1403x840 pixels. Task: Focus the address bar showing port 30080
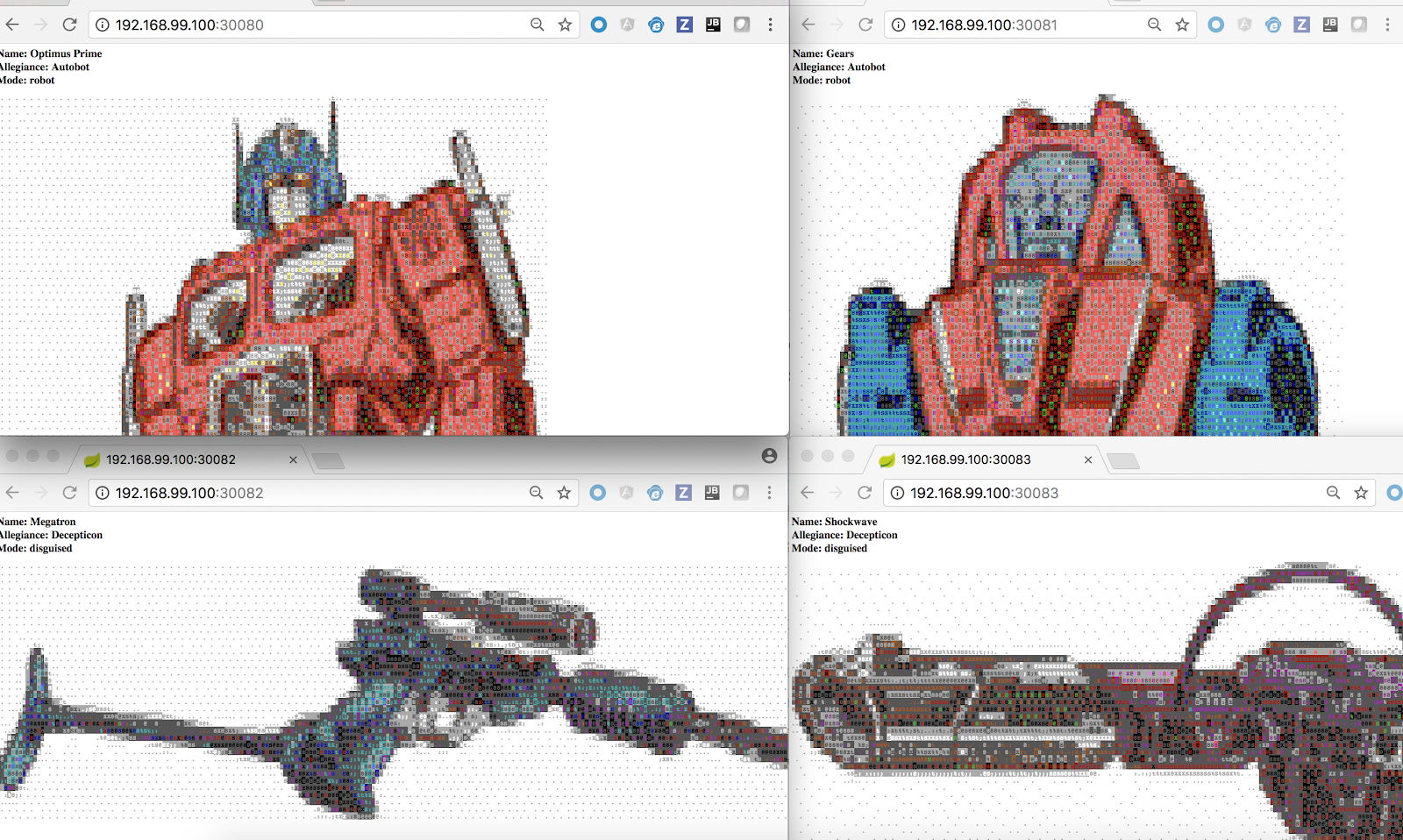coord(333,25)
